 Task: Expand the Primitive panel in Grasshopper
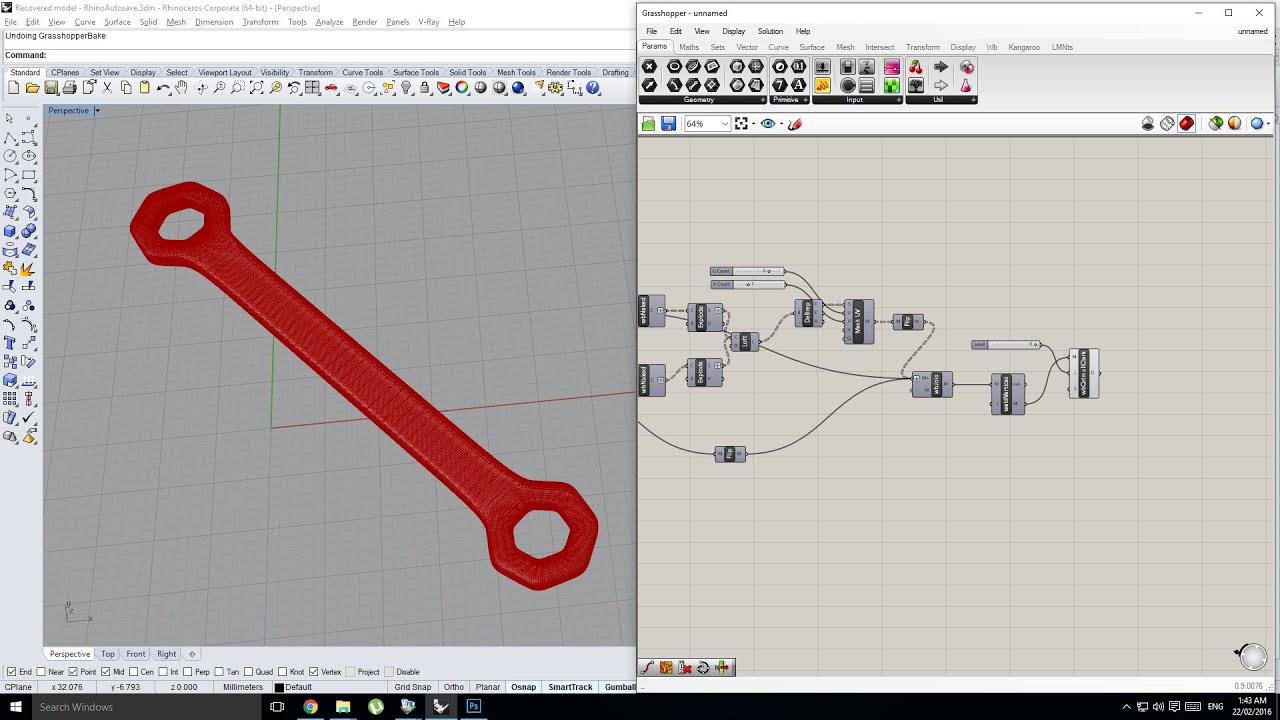click(x=806, y=100)
